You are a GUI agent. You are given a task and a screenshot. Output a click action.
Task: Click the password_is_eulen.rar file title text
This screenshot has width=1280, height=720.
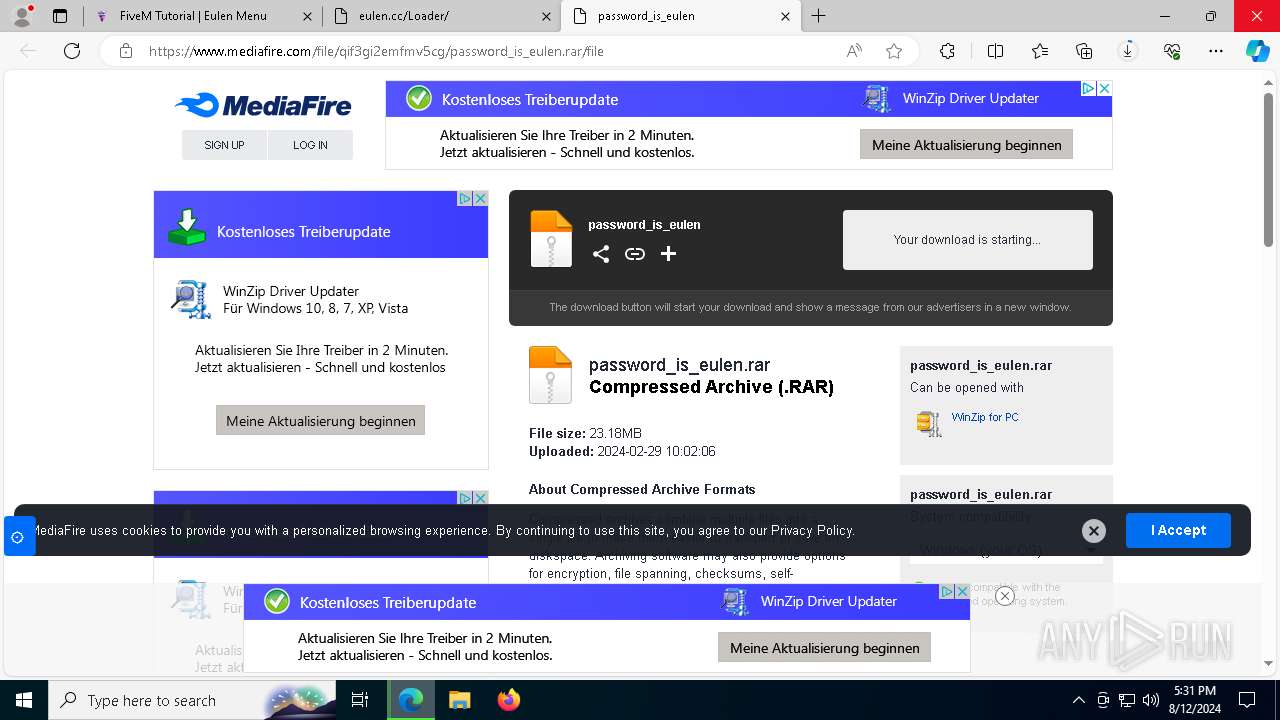click(x=679, y=365)
